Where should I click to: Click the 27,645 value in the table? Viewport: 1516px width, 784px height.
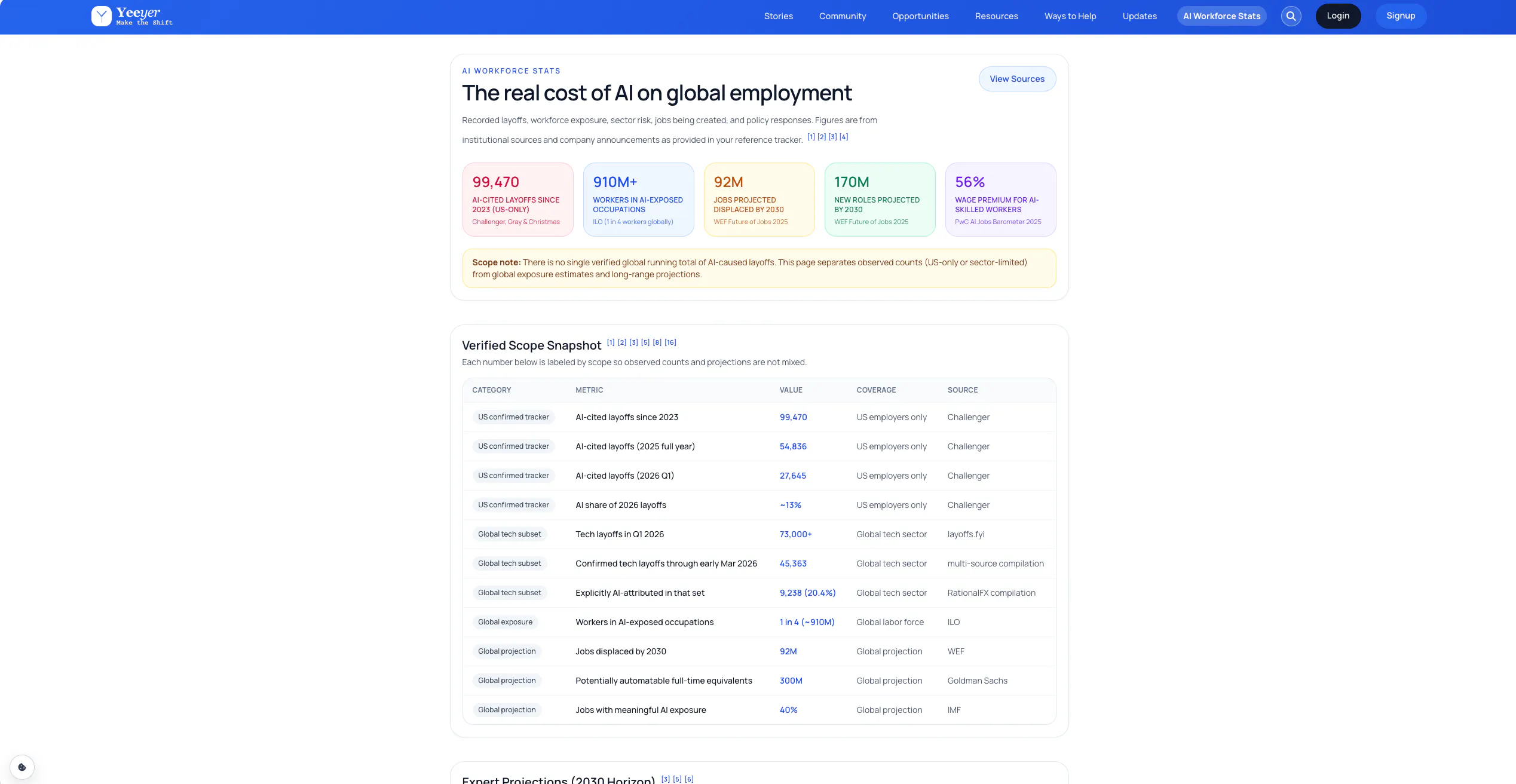pyautogui.click(x=792, y=476)
